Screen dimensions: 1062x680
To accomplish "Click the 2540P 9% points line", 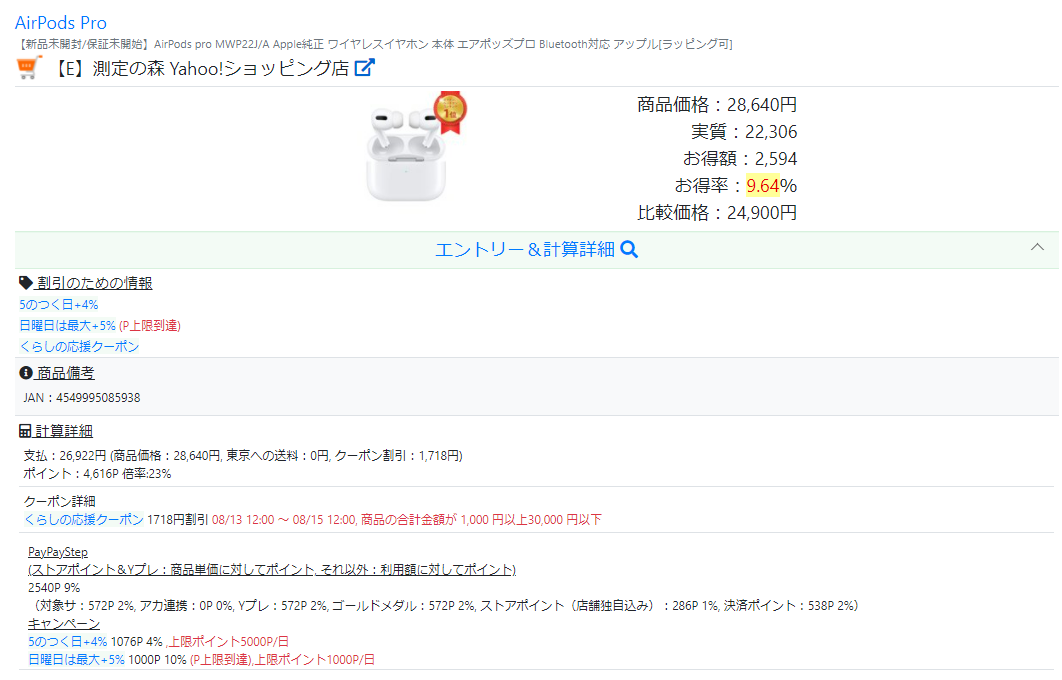I will [x=54, y=588].
